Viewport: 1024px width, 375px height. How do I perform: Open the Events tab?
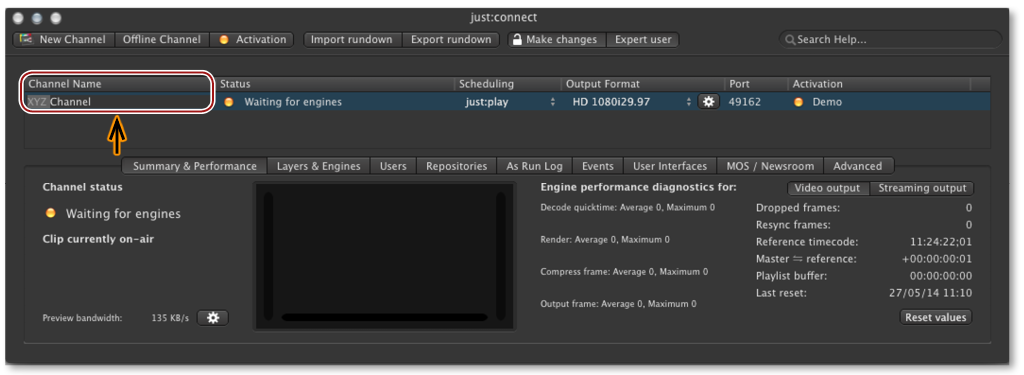598,166
